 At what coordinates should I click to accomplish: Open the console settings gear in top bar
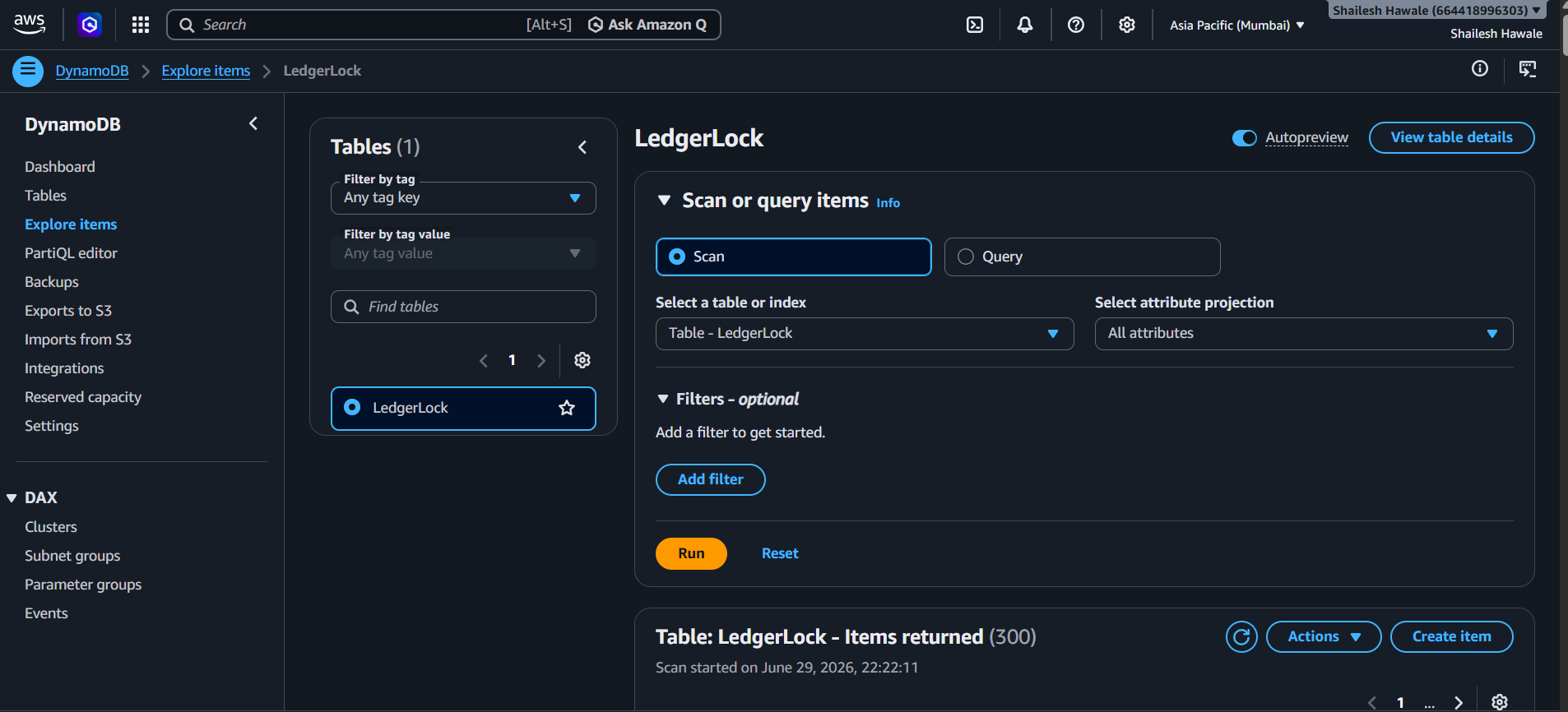point(1127,25)
